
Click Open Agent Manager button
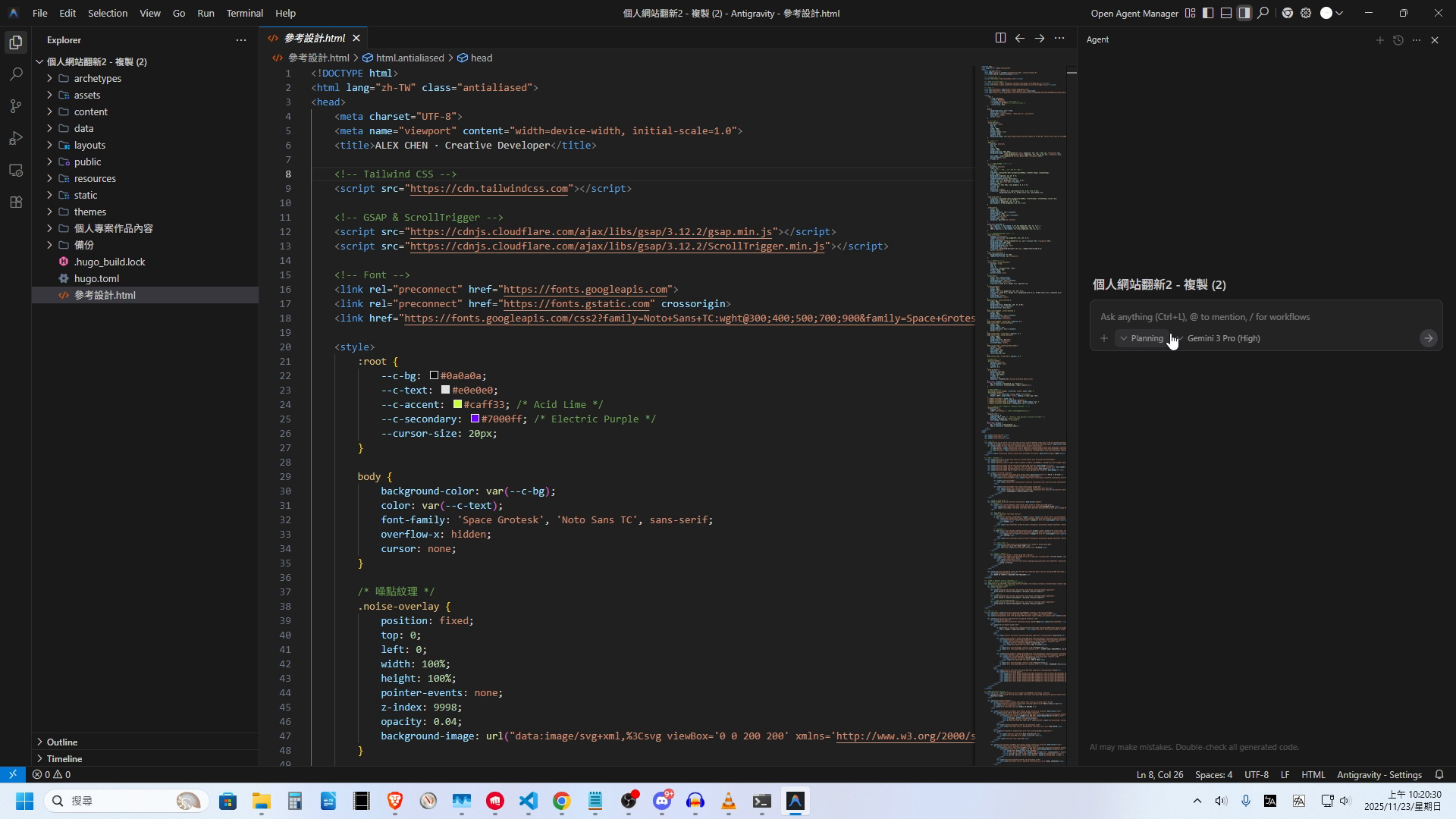tap(1134, 13)
